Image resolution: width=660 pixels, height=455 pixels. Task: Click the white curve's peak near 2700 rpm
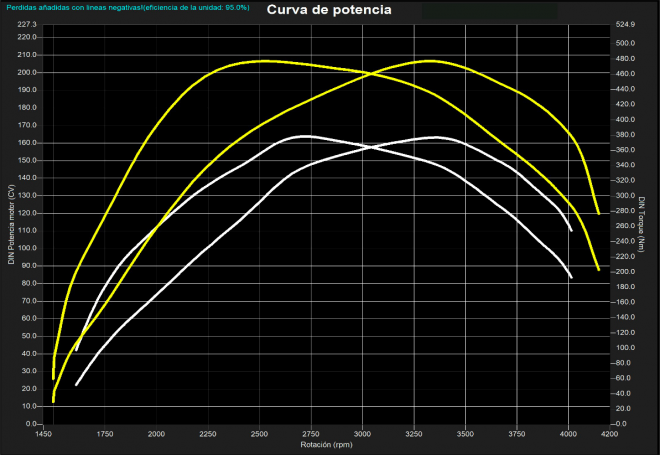(304, 136)
